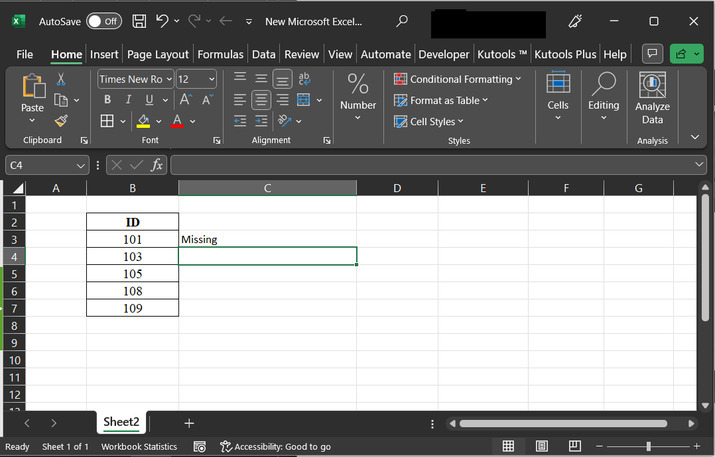The height and width of the screenshot is (457, 715).
Task: Toggle Bold formatting
Action: [x=107, y=100]
